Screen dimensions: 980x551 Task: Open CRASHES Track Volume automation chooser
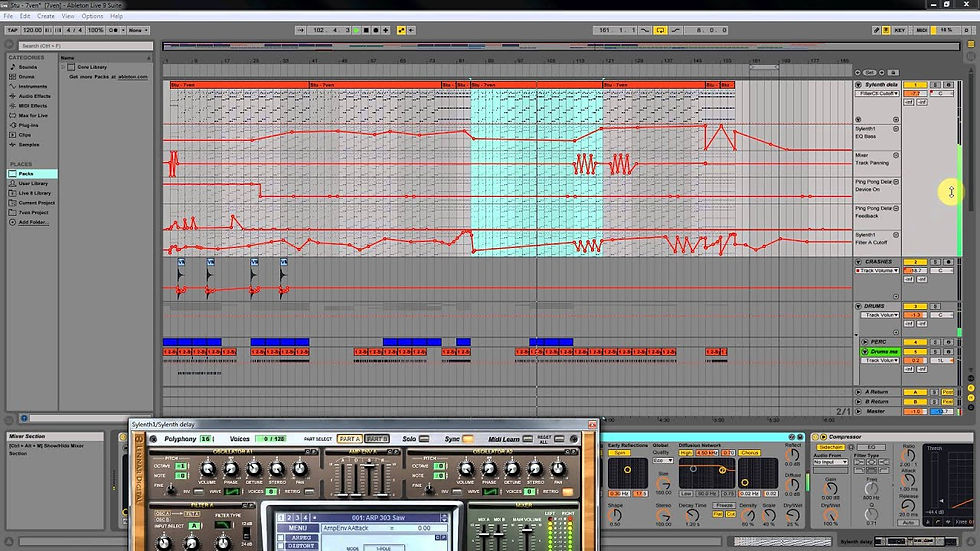[878, 271]
